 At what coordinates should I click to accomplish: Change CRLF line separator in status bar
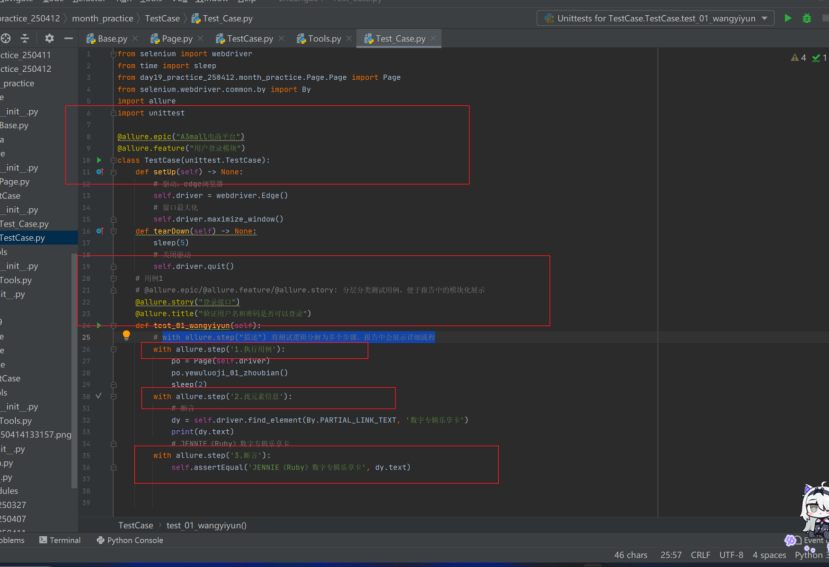click(700, 555)
